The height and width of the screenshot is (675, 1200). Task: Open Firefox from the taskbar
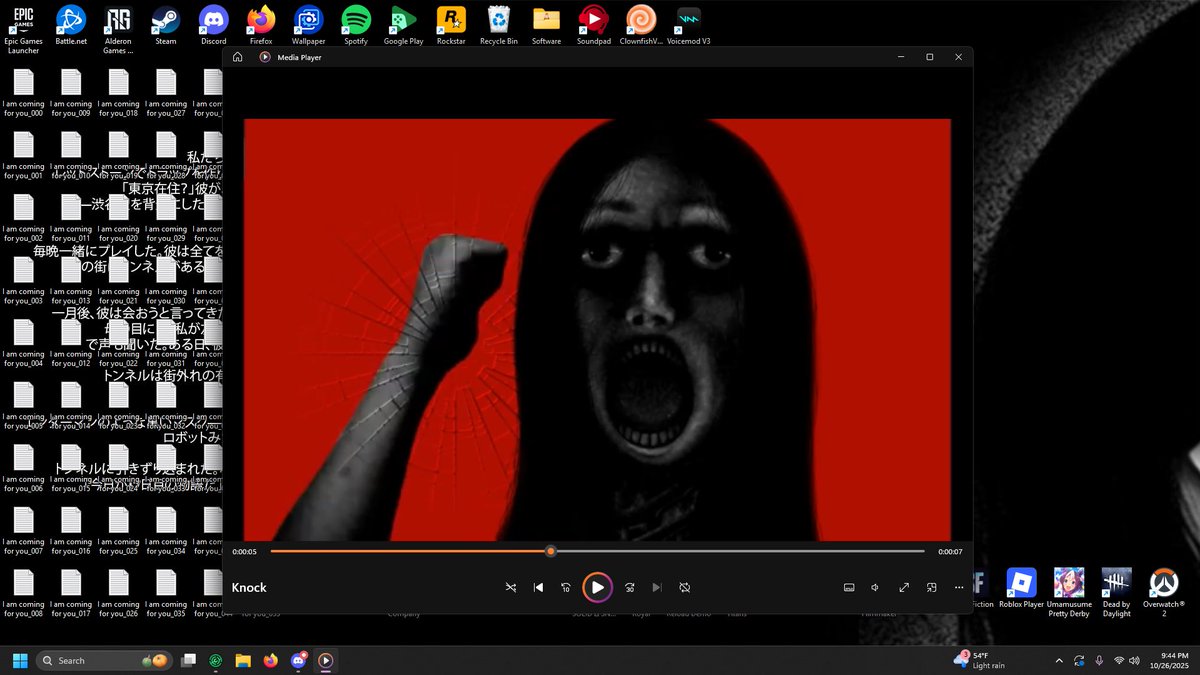[x=270, y=660]
